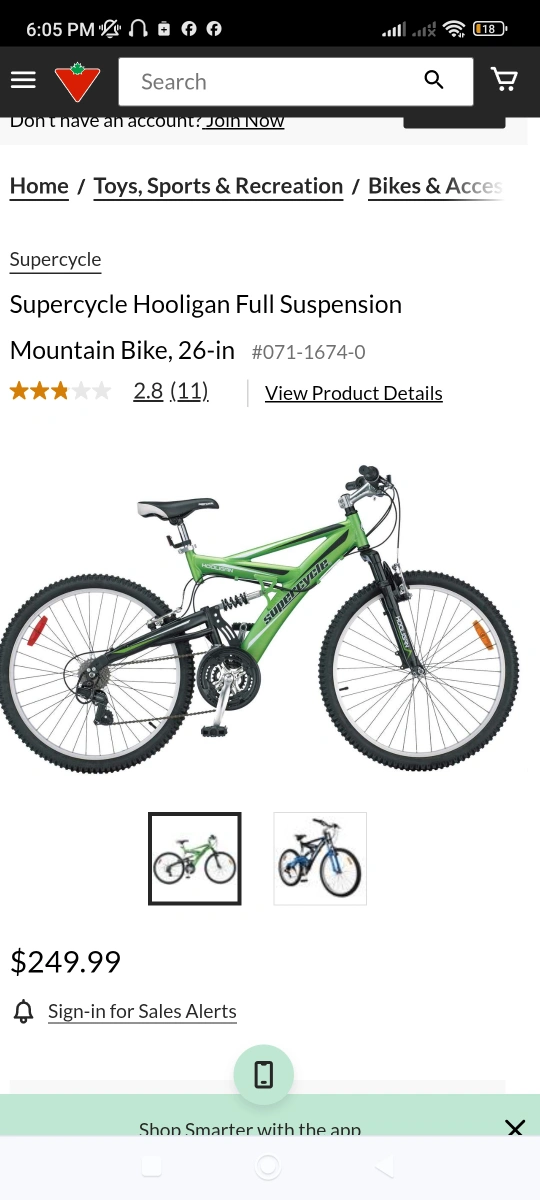Tap the Android home circle button
Image resolution: width=540 pixels, height=1200 pixels.
268,1166
